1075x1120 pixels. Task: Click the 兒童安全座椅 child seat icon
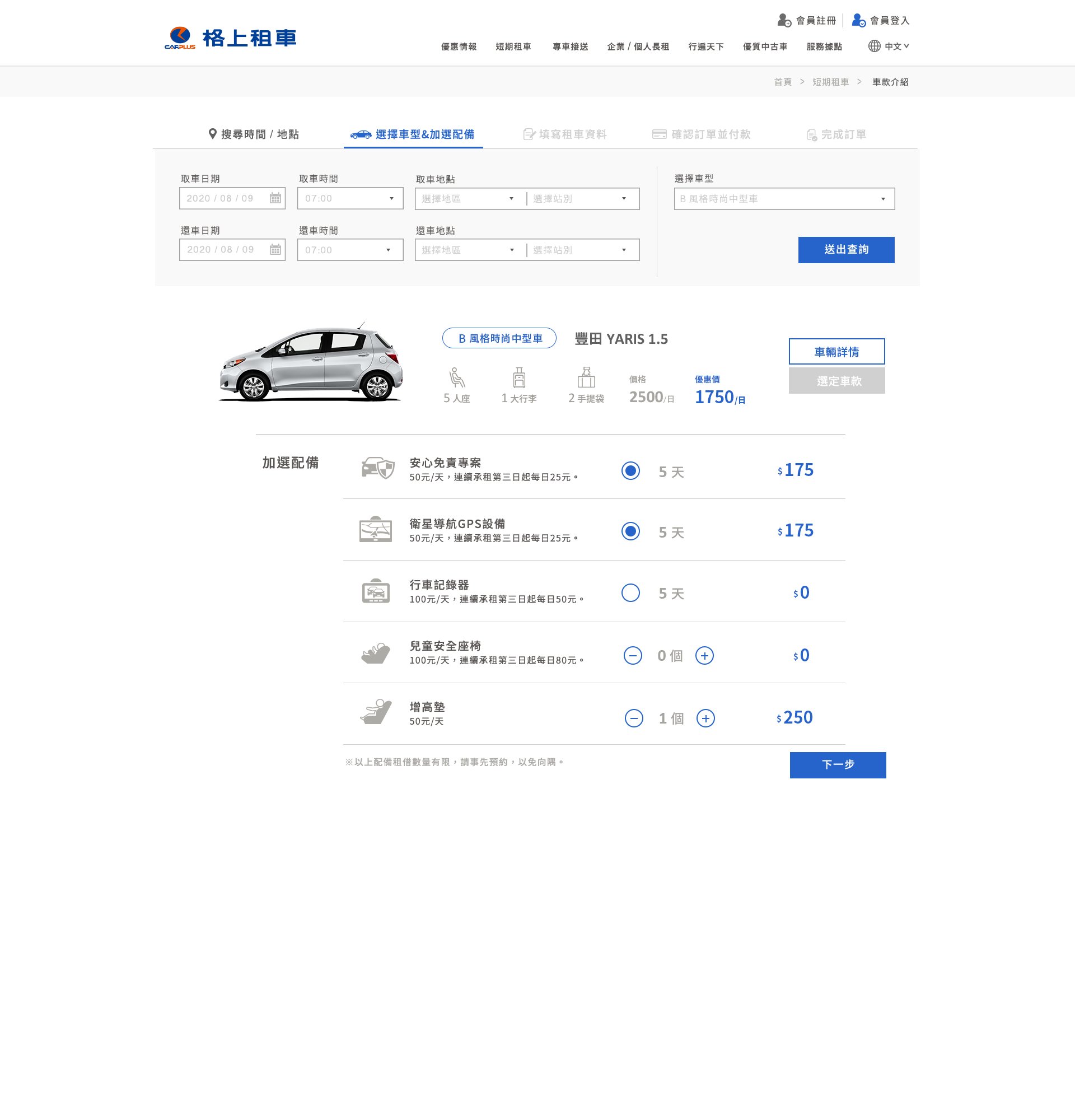tap(375, 653)
